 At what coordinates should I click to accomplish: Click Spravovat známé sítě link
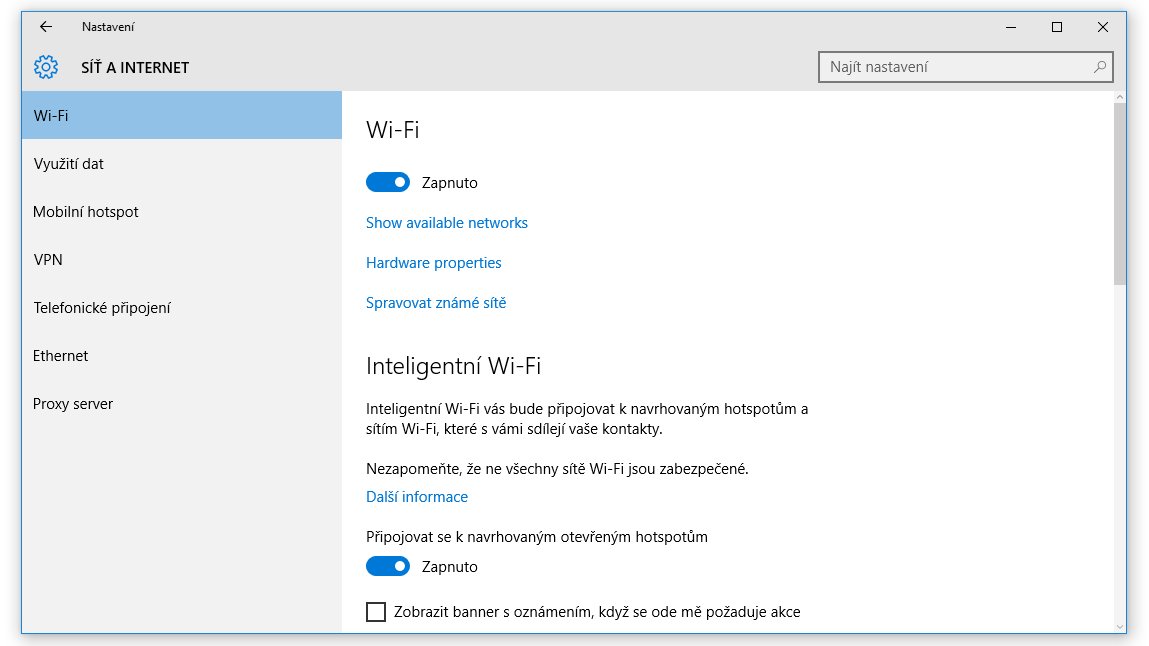pos(436,302)
